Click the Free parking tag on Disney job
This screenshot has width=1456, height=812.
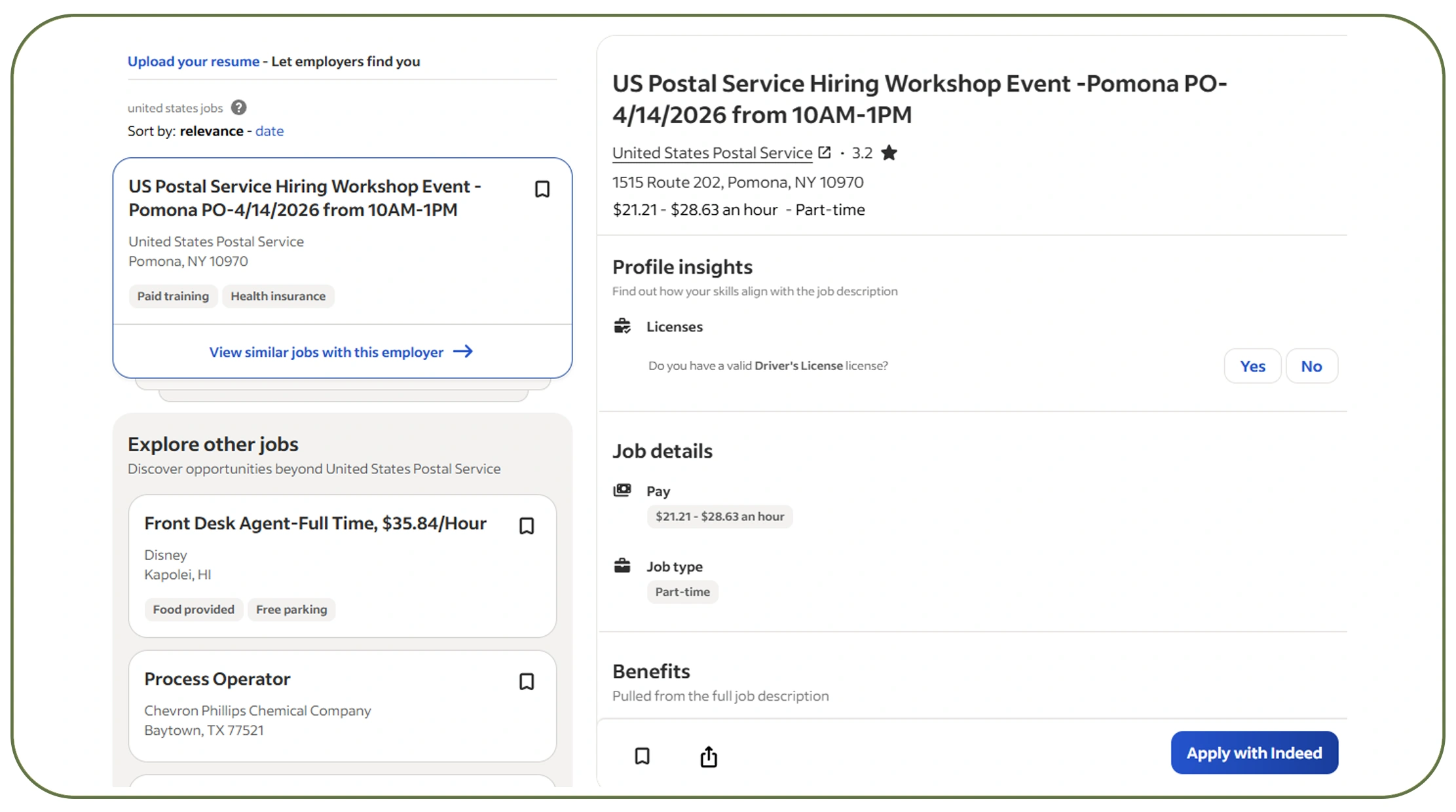click(x=291, y=609)
